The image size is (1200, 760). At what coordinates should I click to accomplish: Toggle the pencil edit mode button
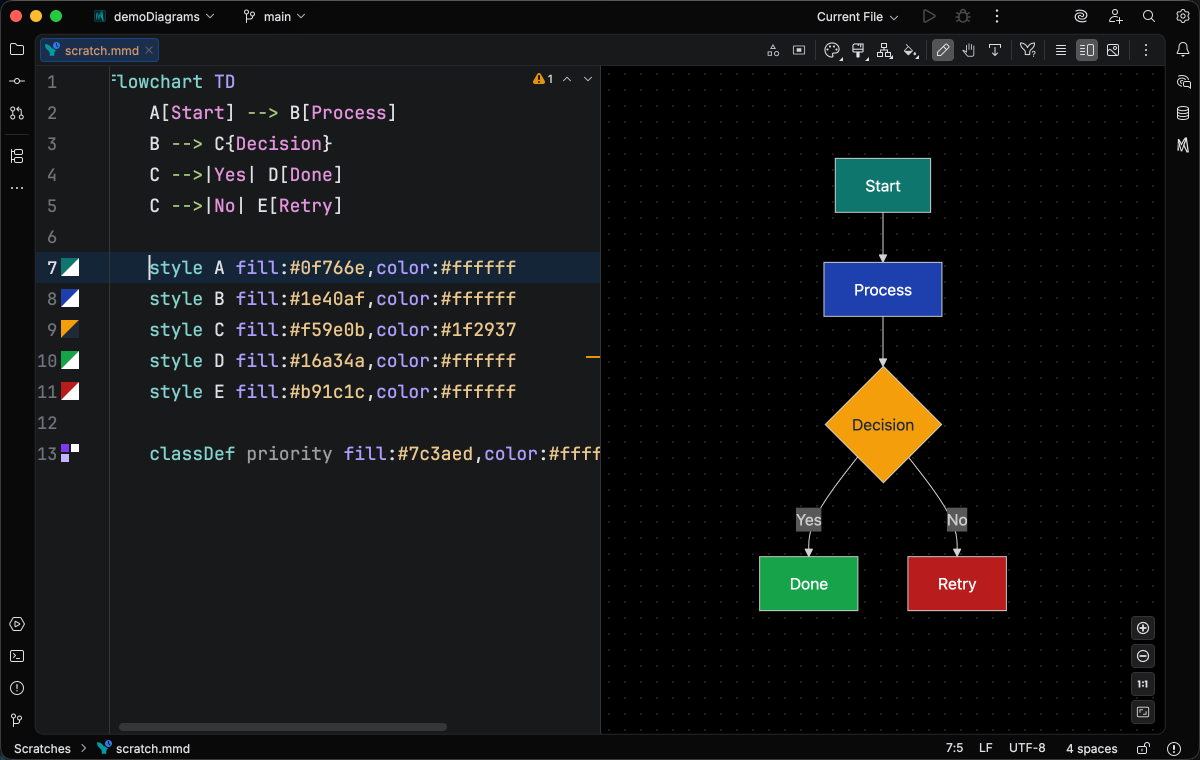tap(943, 50)
